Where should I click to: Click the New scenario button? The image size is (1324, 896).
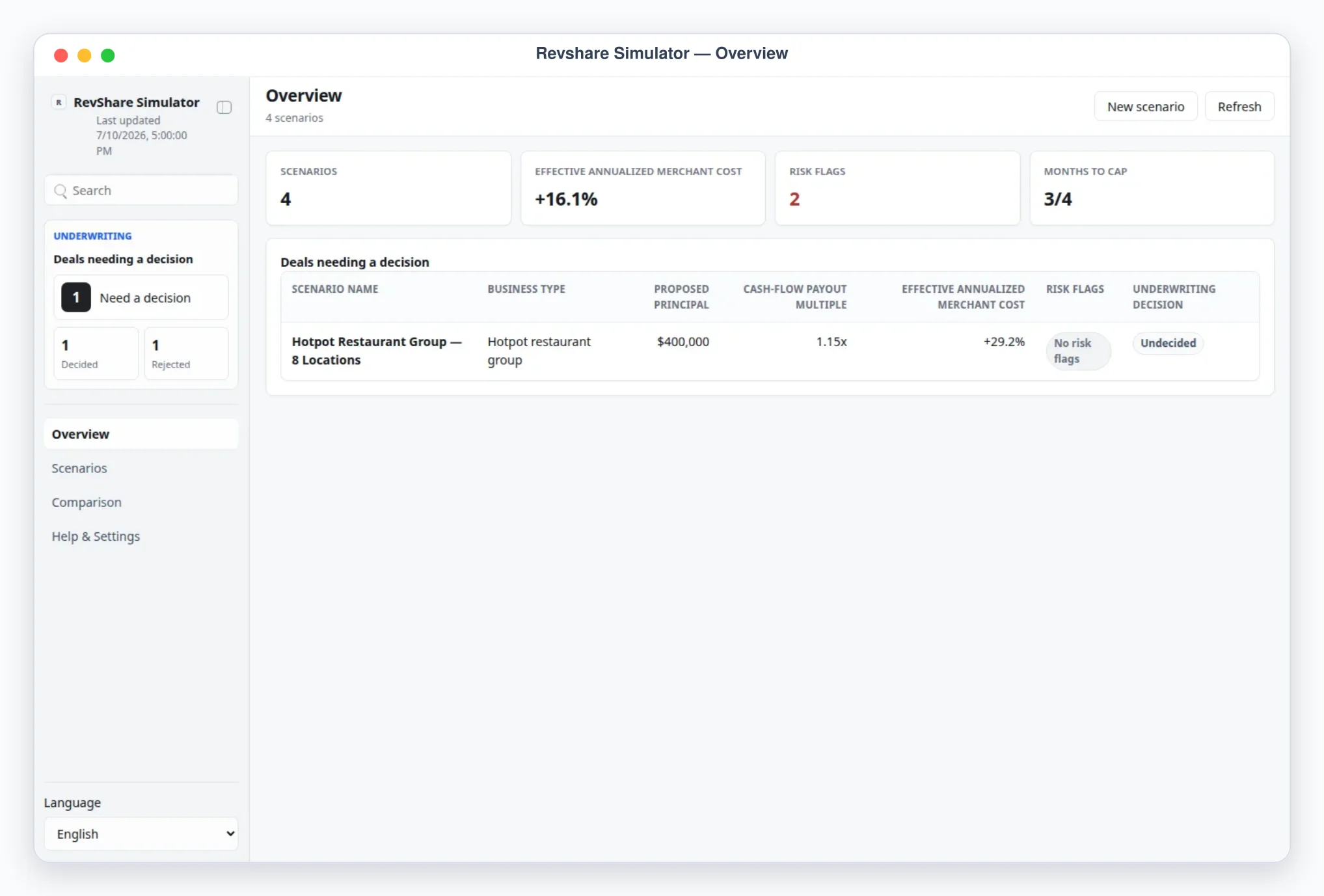click(1146, 107)
